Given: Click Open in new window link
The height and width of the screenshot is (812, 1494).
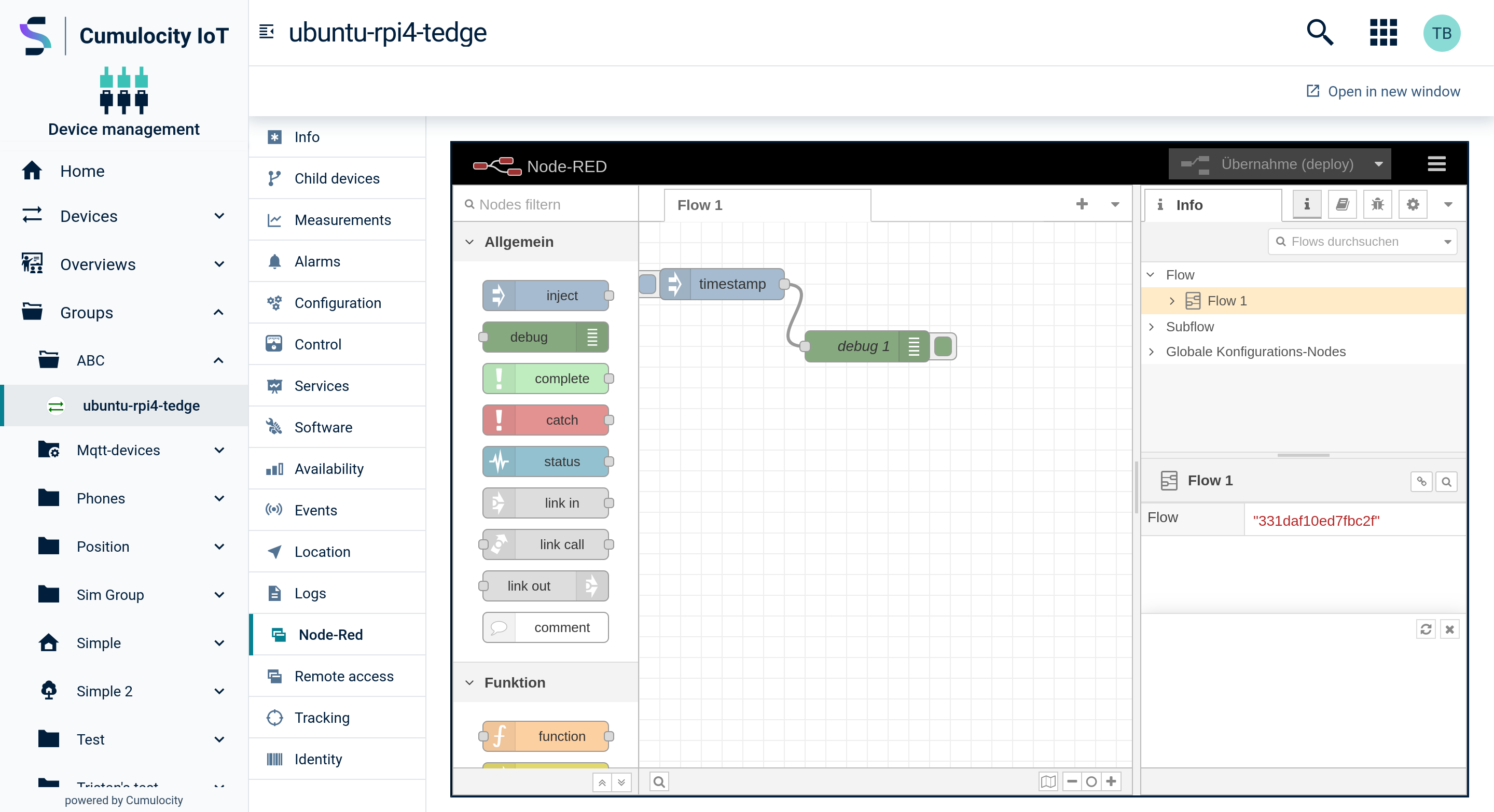Looking at the screenshot, I should (1382, 92).
